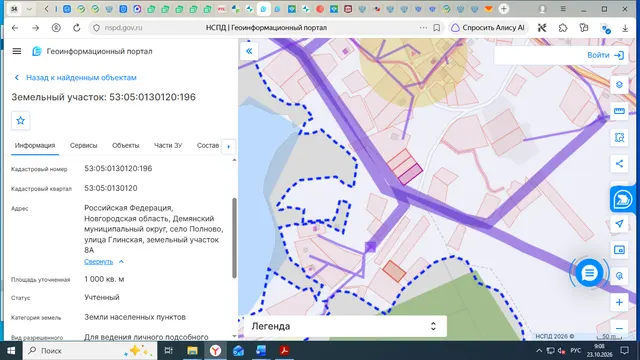Click the Войти login button
The height and width of the screenshot is (360, 640).
(606, 55)
